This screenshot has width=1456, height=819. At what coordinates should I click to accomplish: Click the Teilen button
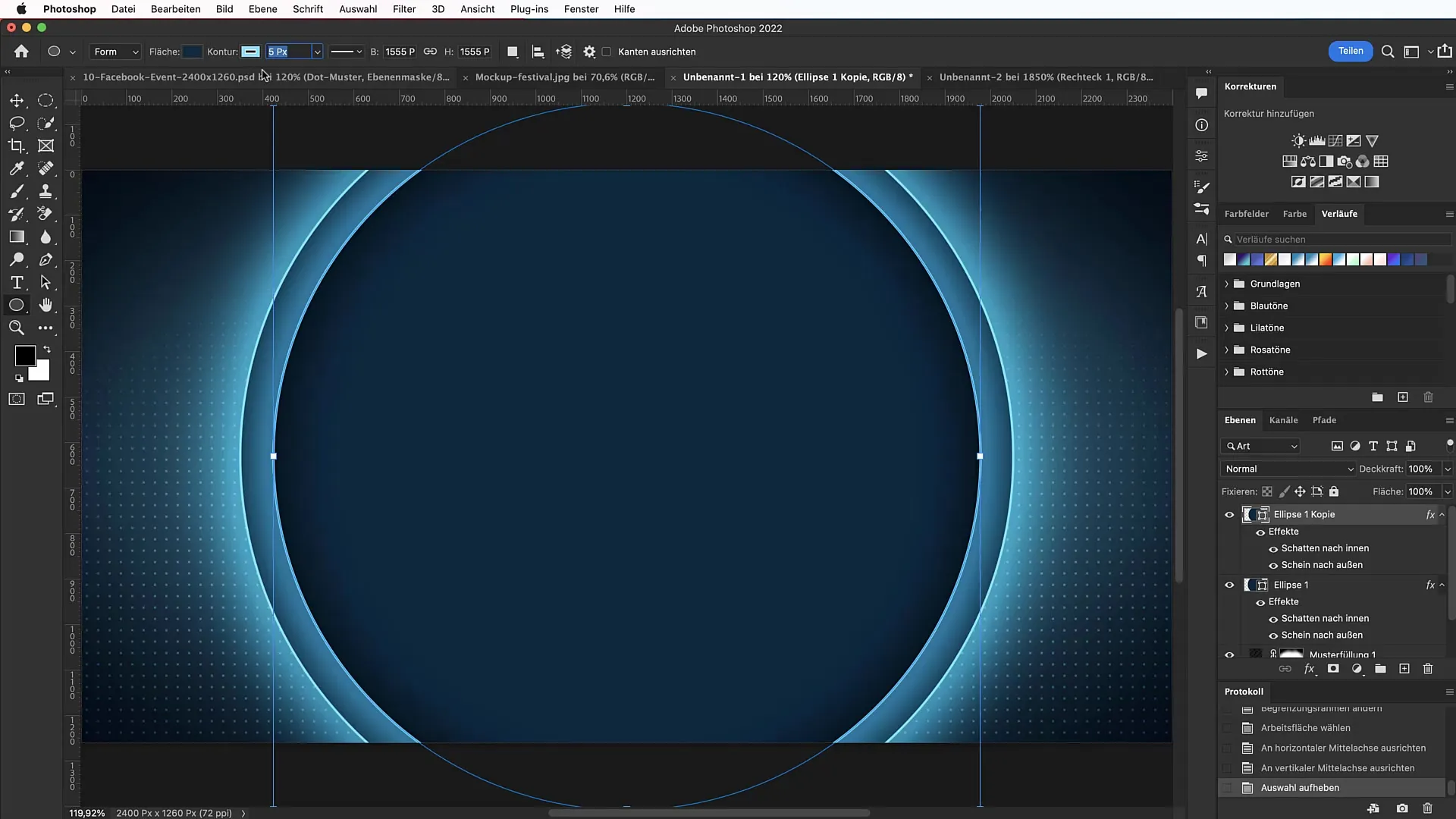[x=1351, y=51]
